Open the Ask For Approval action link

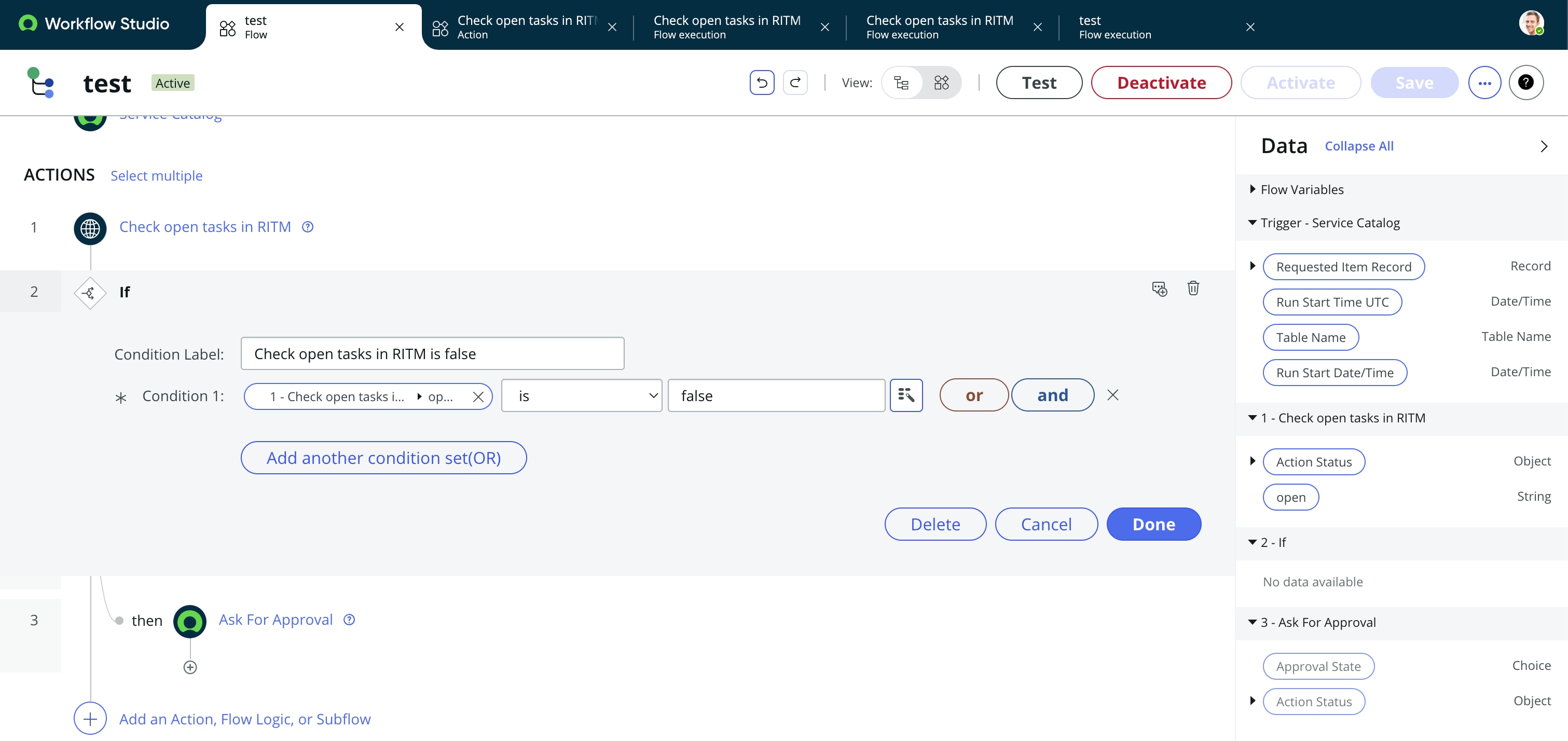click(276, 619)
